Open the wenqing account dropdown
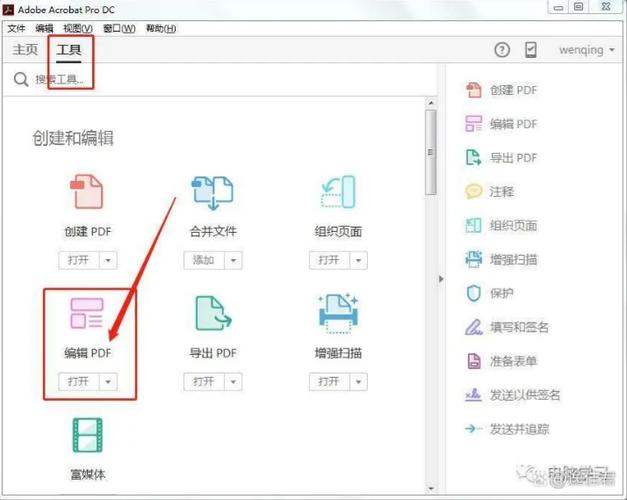 coord(586,50)
